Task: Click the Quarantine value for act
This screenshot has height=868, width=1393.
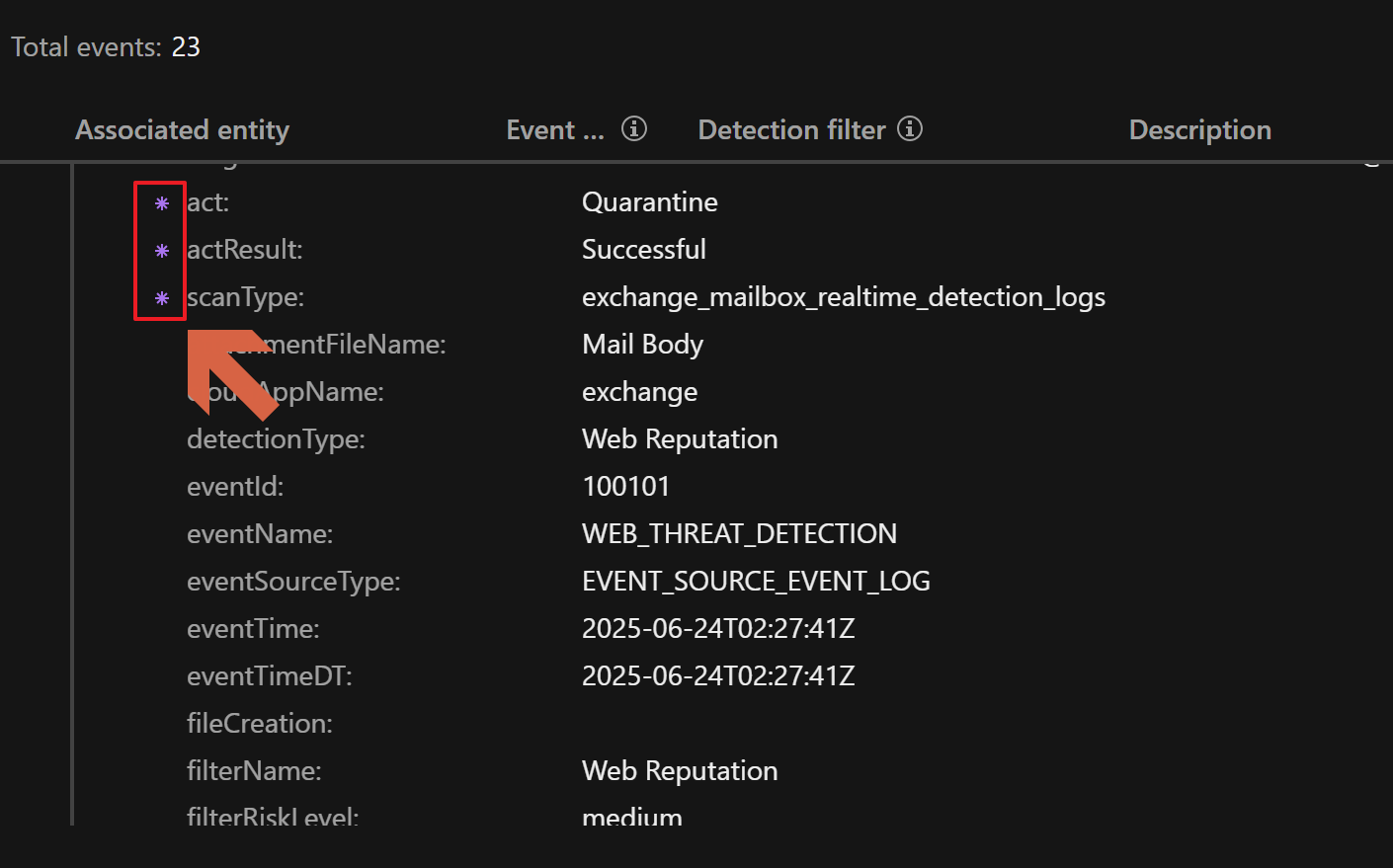Action: coord(649,202)
